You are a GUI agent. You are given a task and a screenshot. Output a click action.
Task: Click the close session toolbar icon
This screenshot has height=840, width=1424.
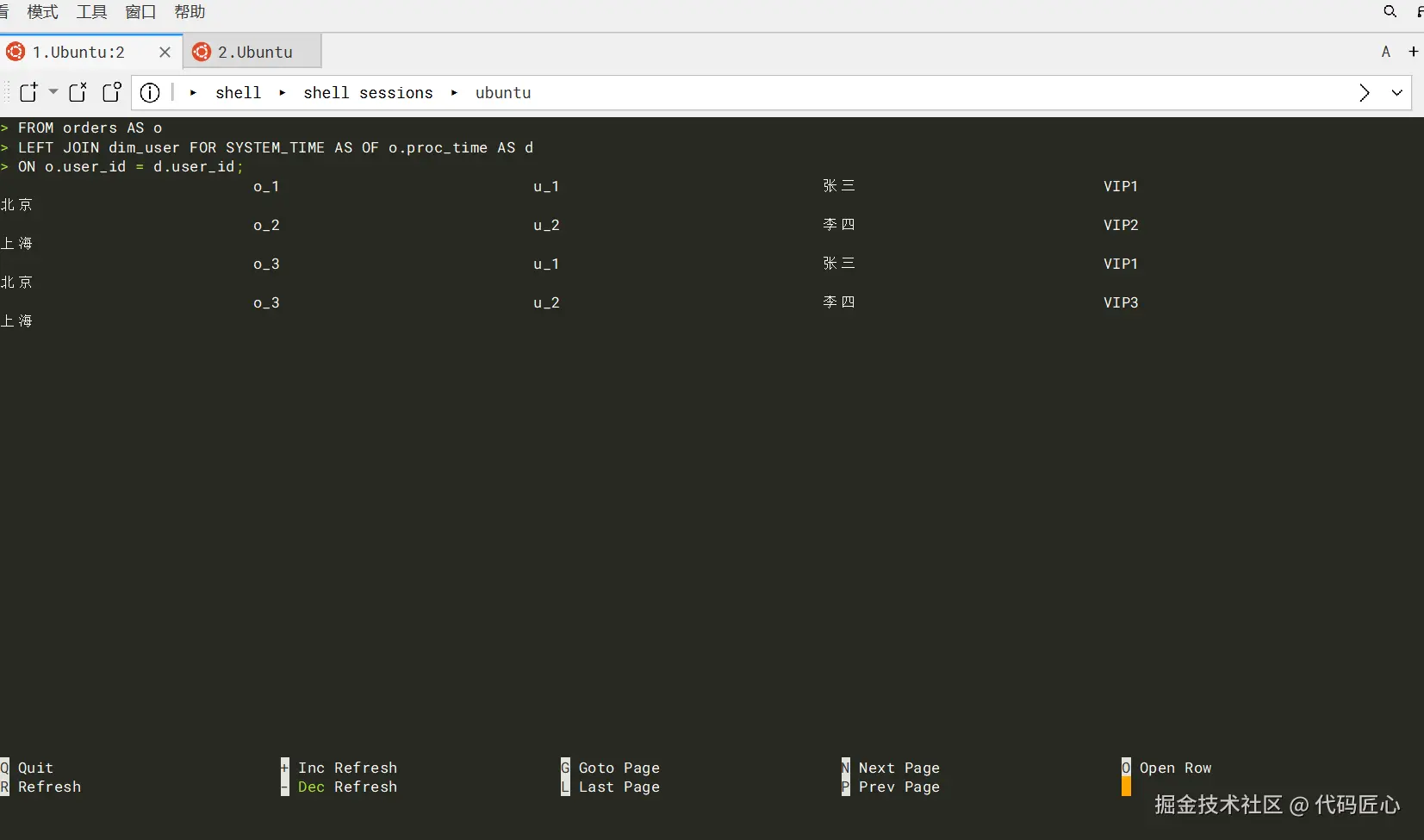(x=78, y=92)
